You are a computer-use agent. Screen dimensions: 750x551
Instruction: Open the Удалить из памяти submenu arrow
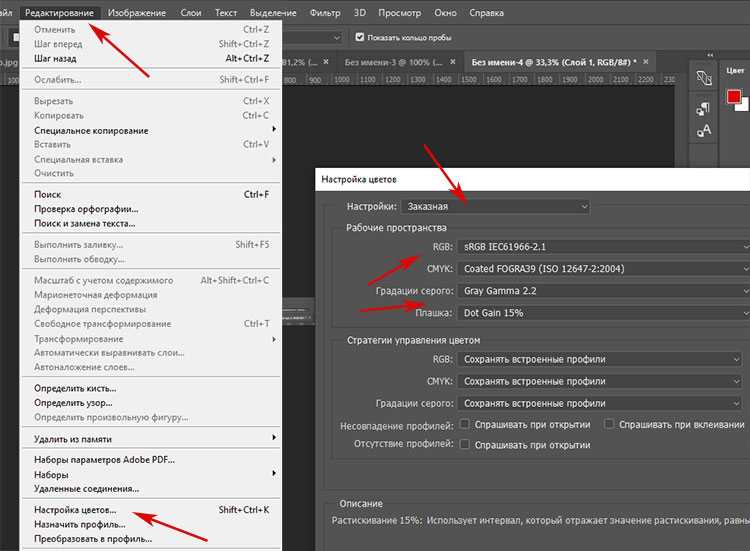pyautogui.click(x=274, y=438)
